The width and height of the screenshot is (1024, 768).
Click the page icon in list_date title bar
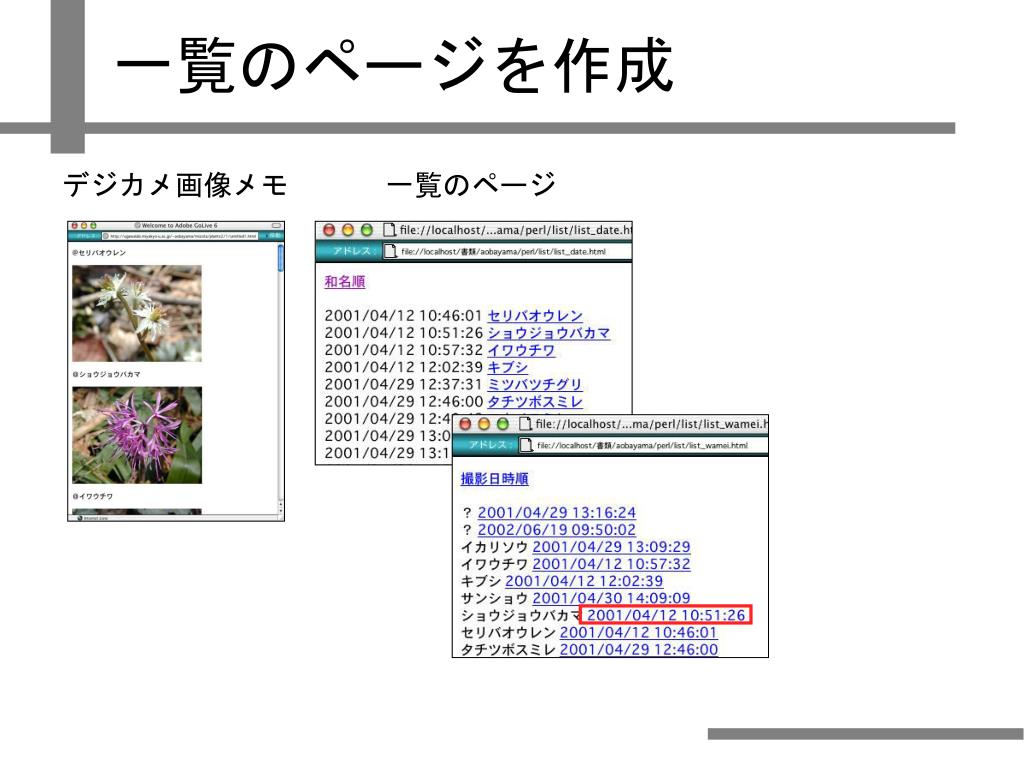click(389, 230)
